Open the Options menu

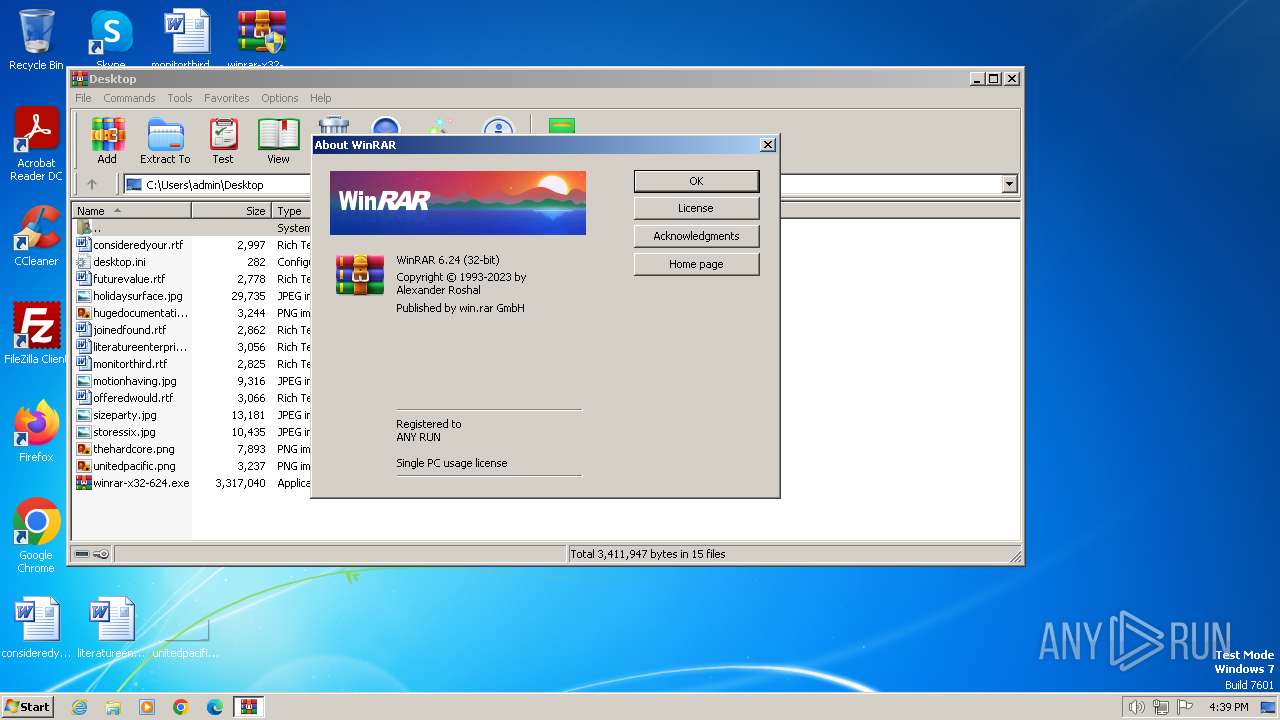point(280,98)
